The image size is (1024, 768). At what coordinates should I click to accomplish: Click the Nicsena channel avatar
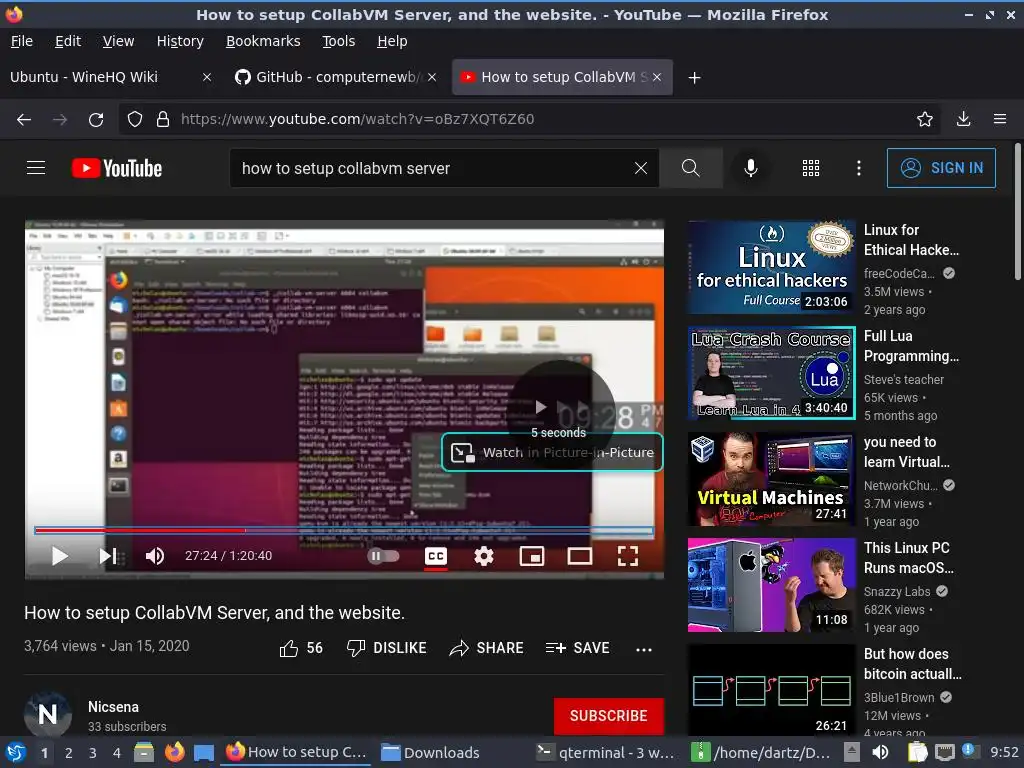pyautogui.click(x=48, y=714)
